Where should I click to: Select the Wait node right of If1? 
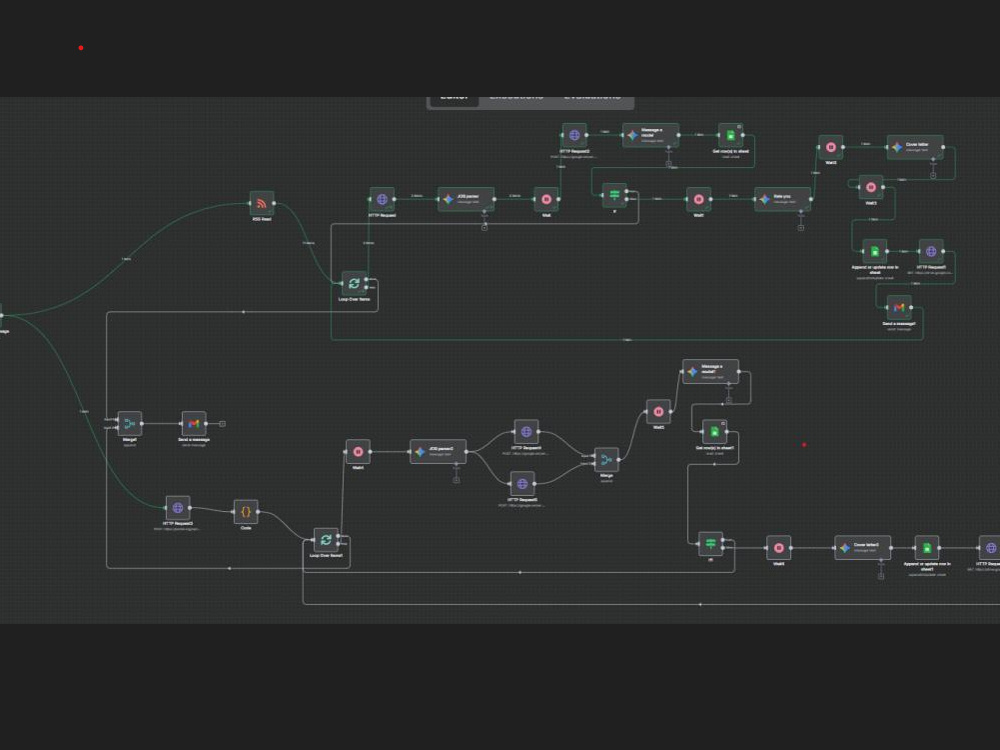pyautogui.click(x=779, y=548)
